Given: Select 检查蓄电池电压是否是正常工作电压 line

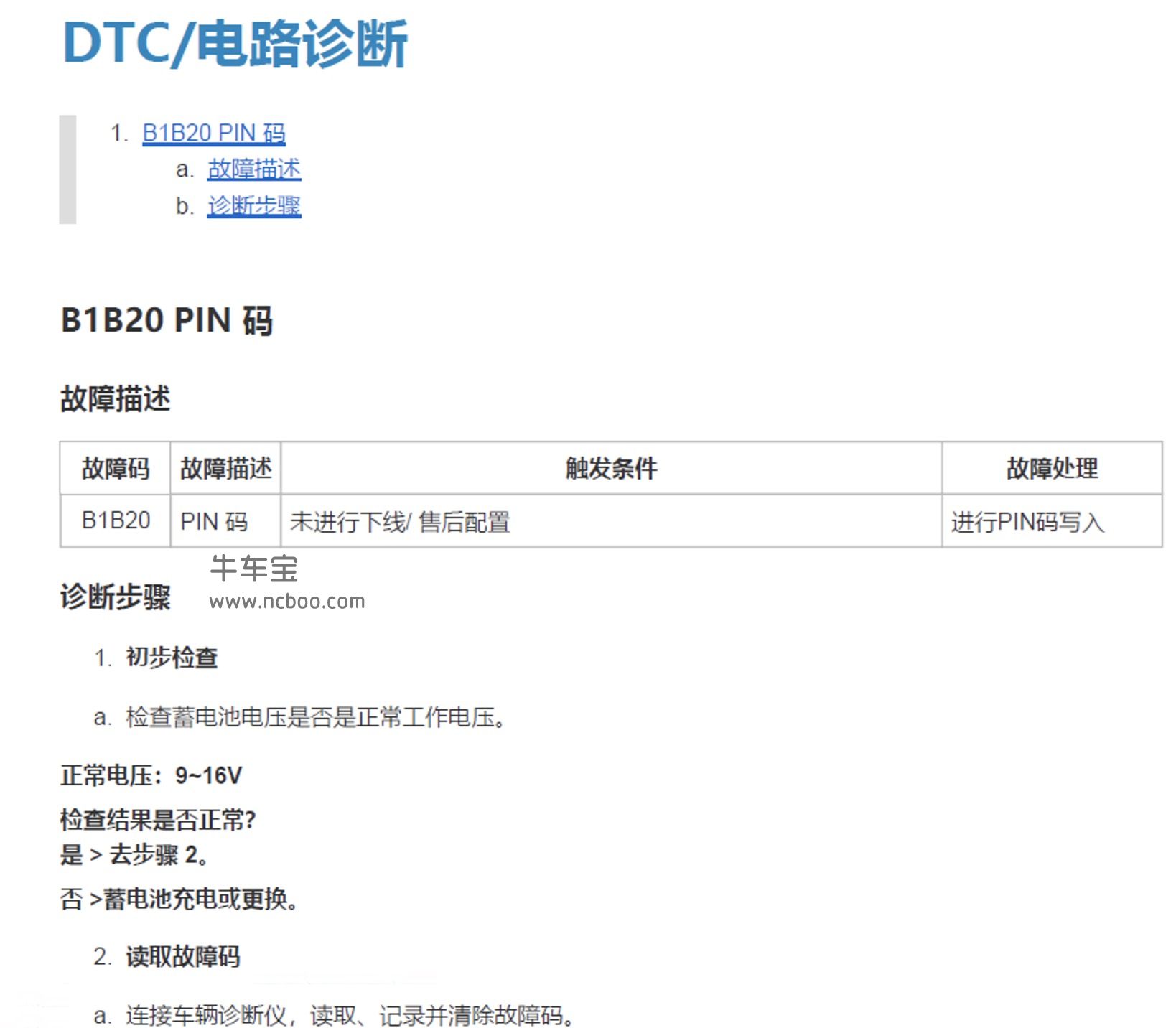Looking at the screenshot, I should [x=316, y=717].
